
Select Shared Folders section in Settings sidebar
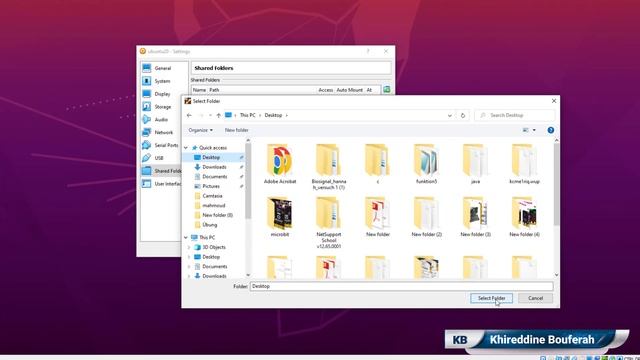click(162, 171)
